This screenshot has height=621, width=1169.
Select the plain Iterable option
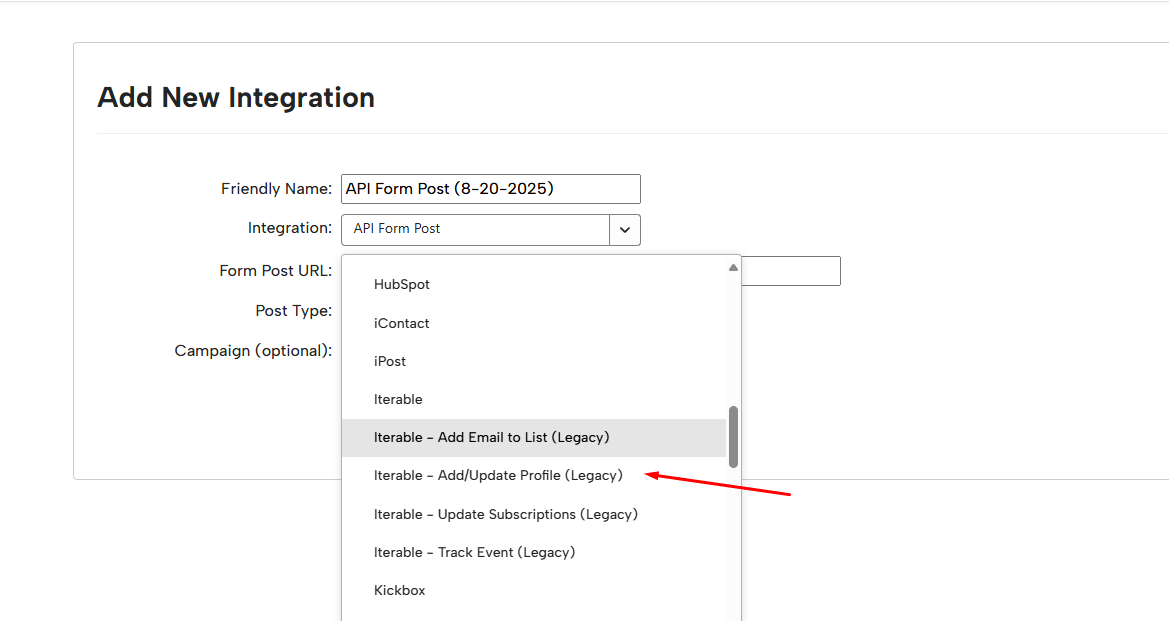click(x=398, y=399)
